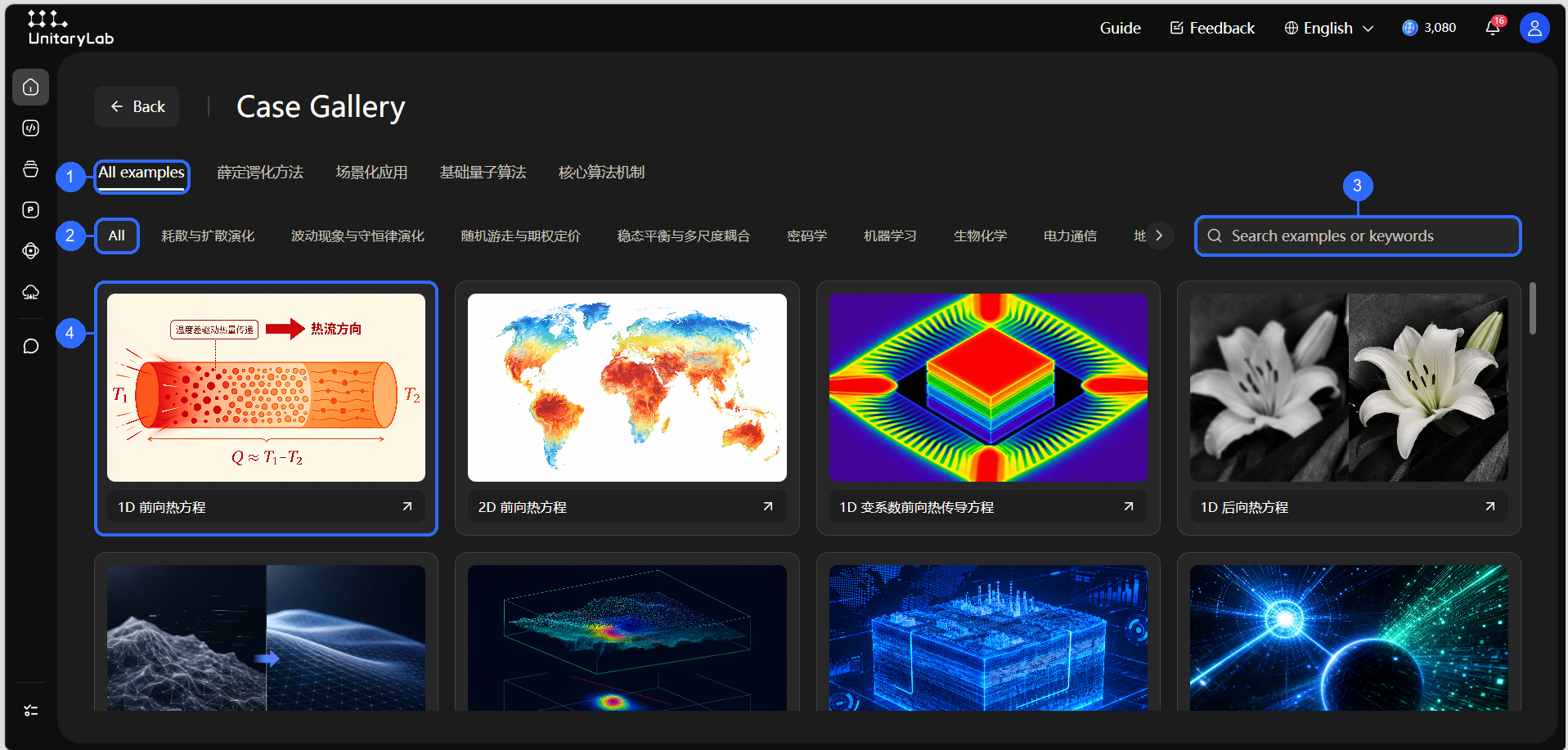Click the UnitaryLab logo
This screenshot has height=750, width=1568.
[70, 28]
